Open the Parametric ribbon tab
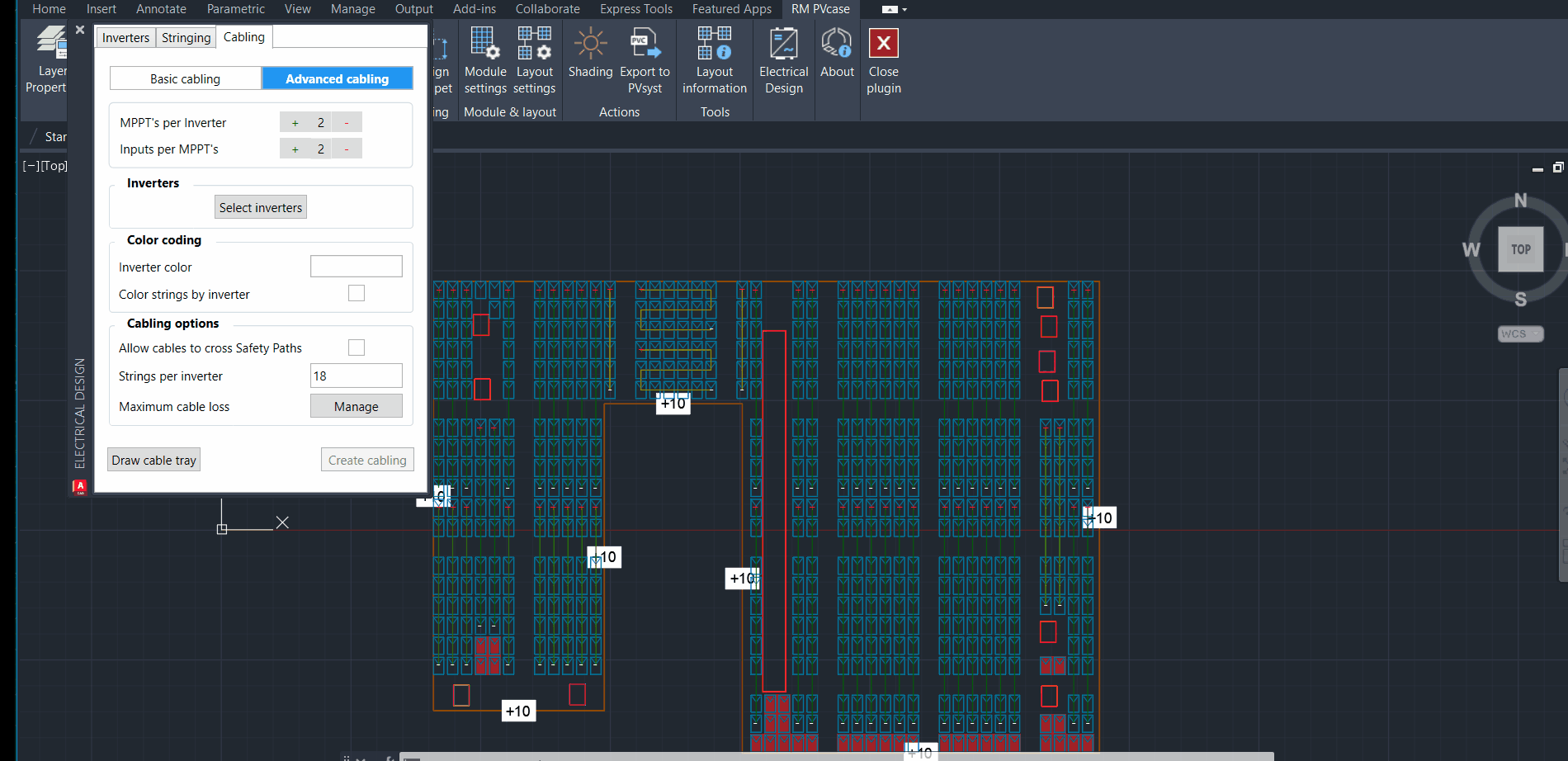Viewport: 1568px width, 761px height. click(235, 9)
